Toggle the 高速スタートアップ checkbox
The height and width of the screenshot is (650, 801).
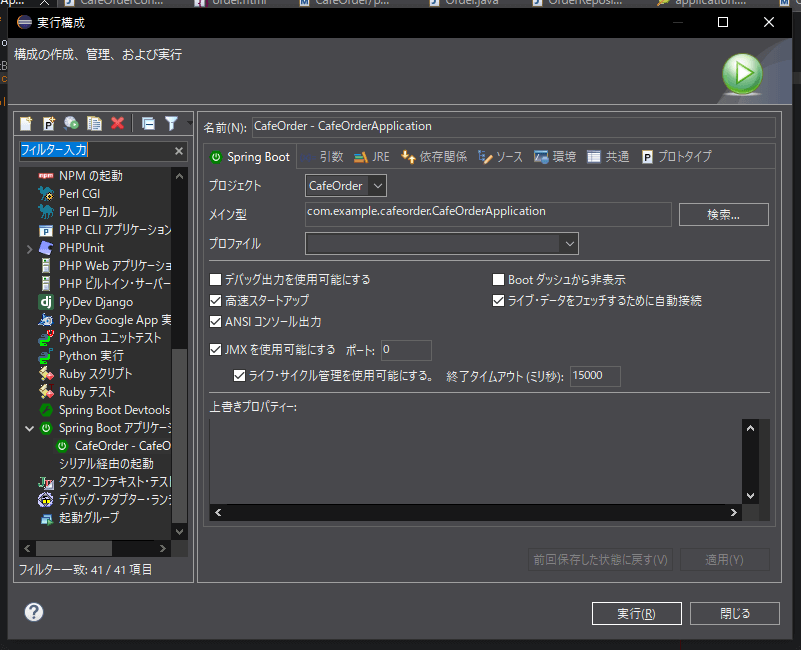[x=216, y=300]
